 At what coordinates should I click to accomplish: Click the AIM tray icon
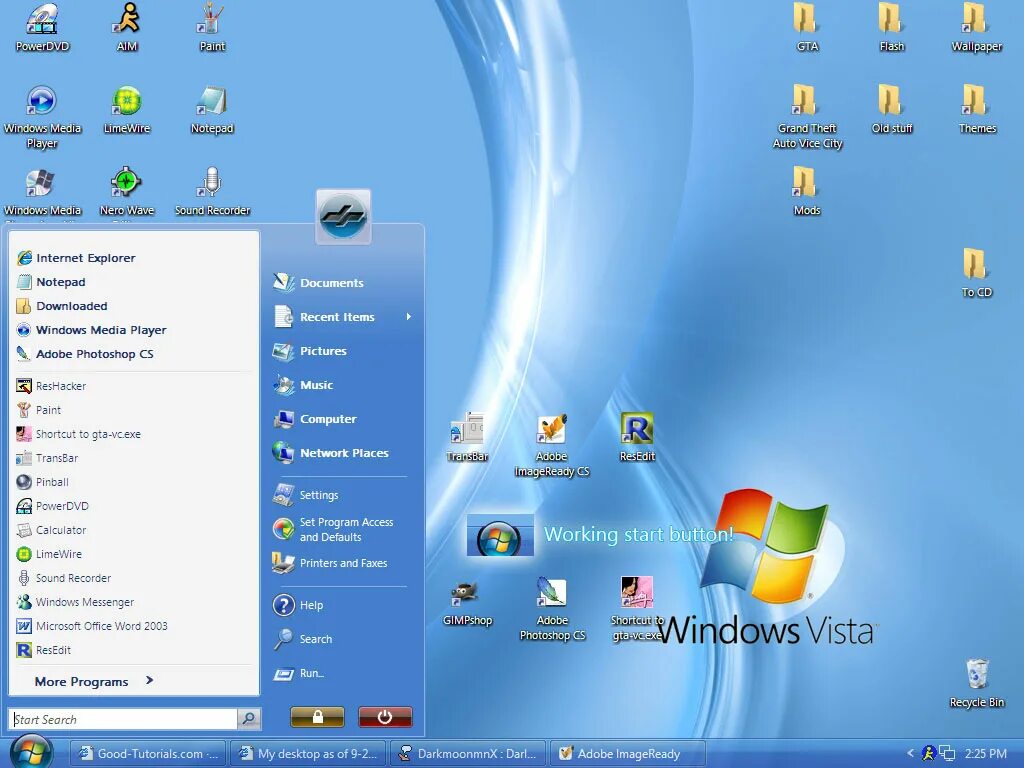click(x=929, y=754)
